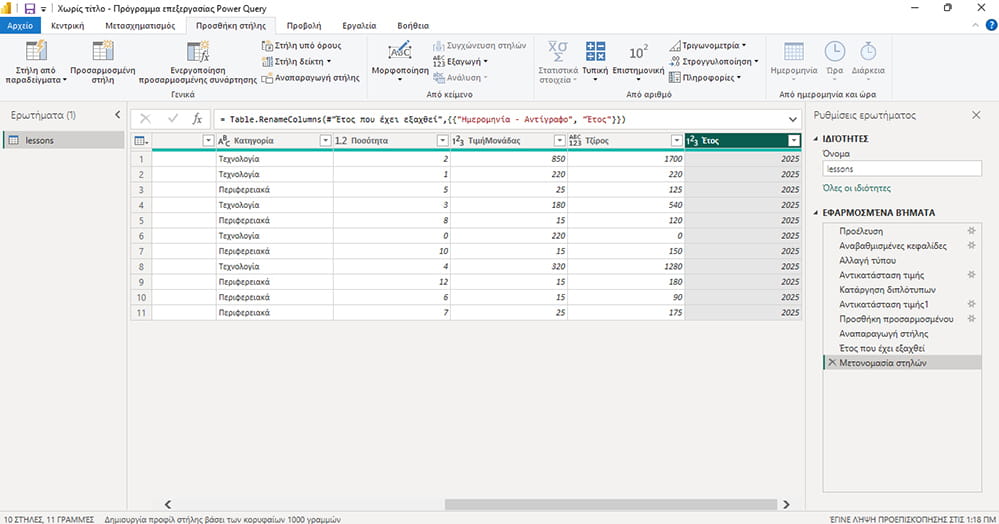Delete the Μετονομασία στηλών step
Viewport: 999px width, 524px height.
point(831,362)
